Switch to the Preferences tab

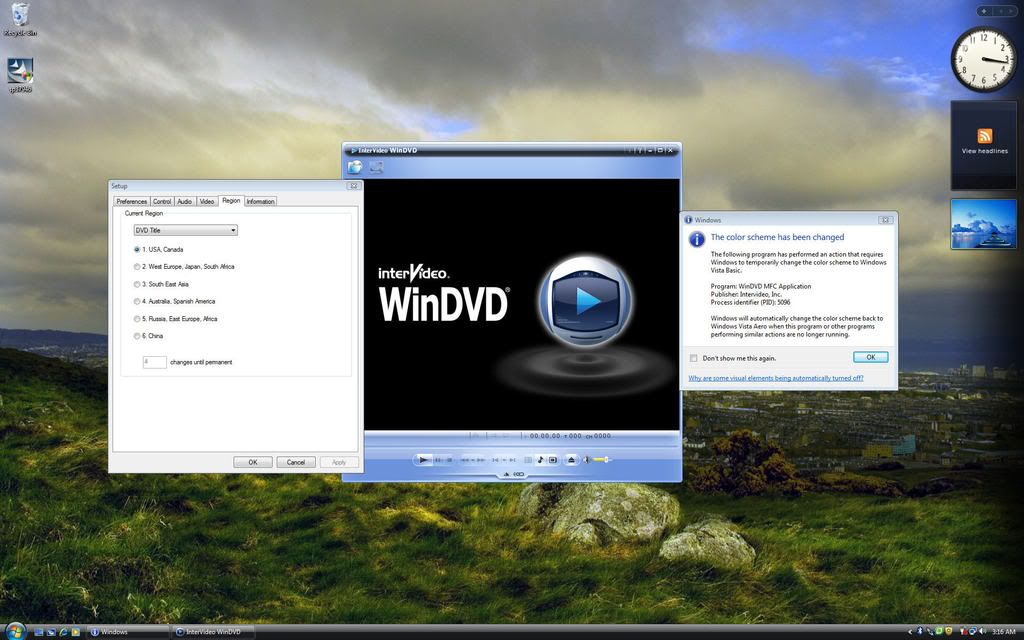[x=131, y=201]
